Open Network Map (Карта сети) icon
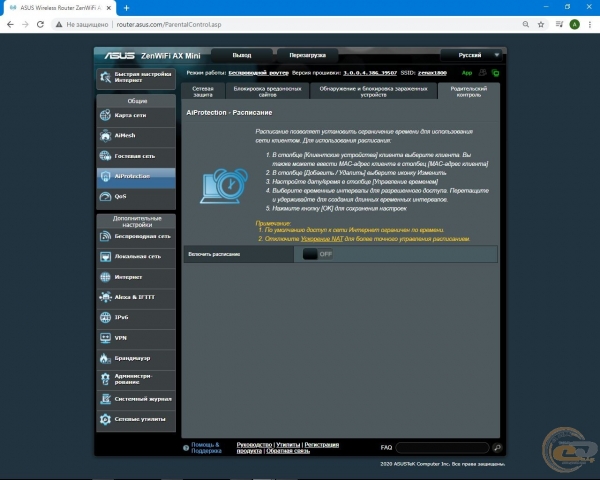The width and height of the screenshot is (600, 480). click(105, 115)
